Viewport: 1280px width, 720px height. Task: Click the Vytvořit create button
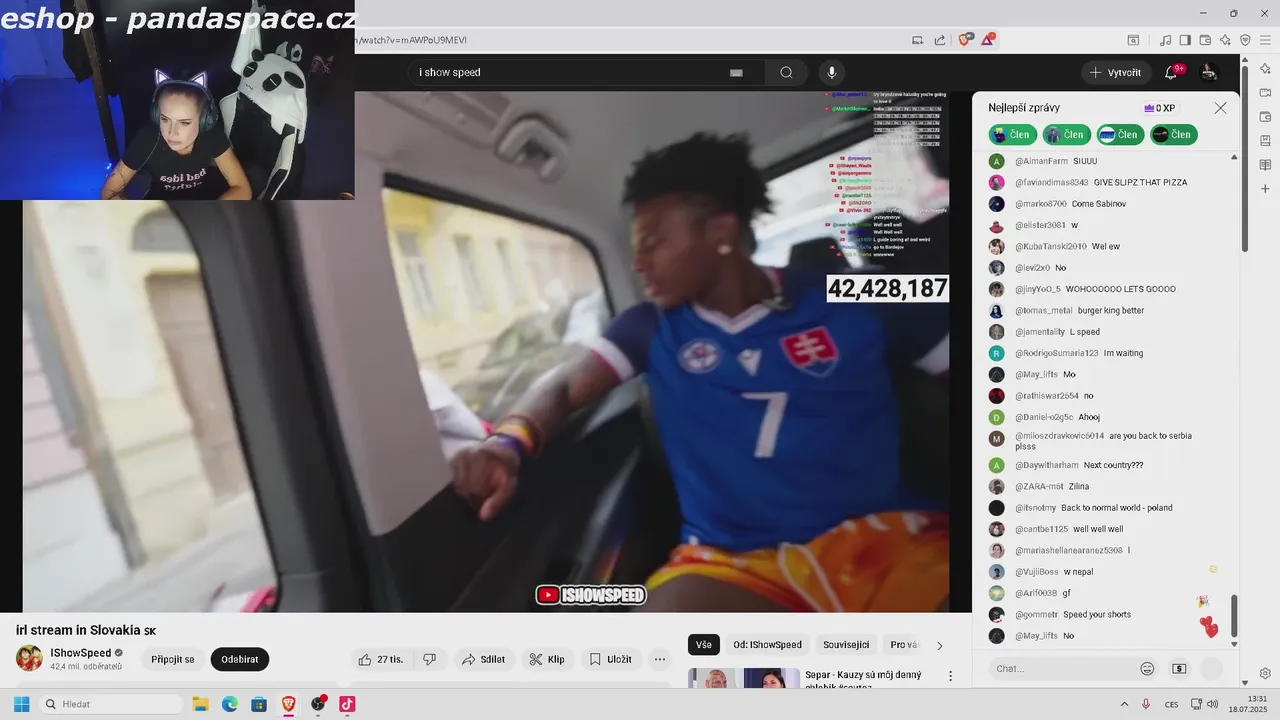1115,72
